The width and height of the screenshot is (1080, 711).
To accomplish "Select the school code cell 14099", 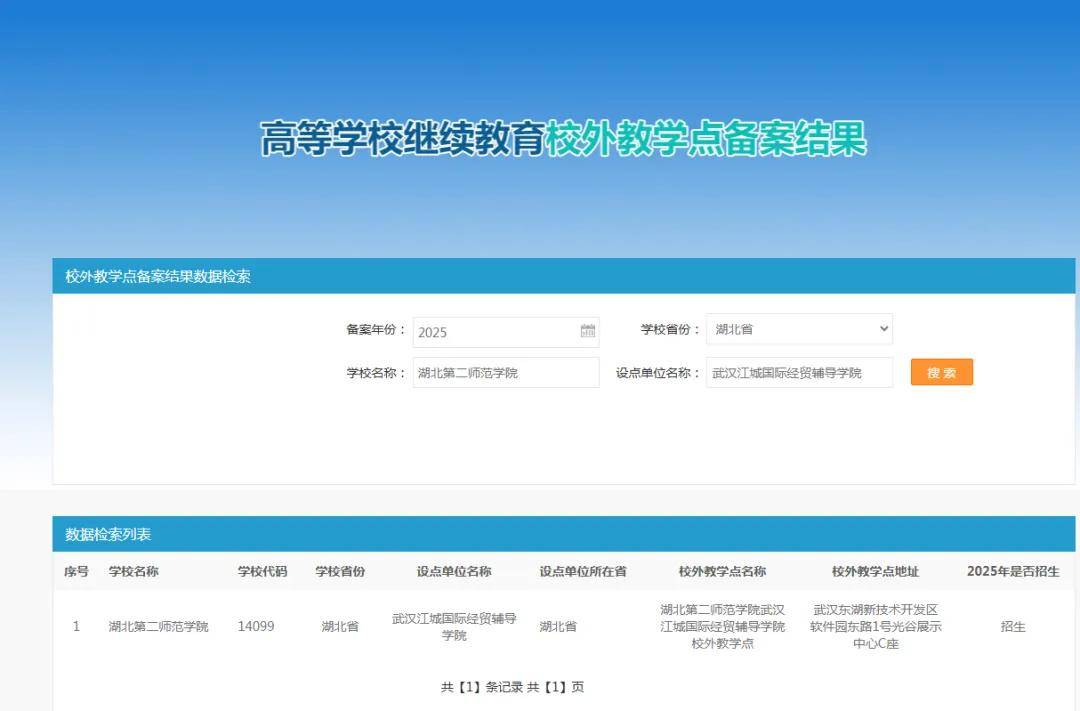I will point(256,626).
